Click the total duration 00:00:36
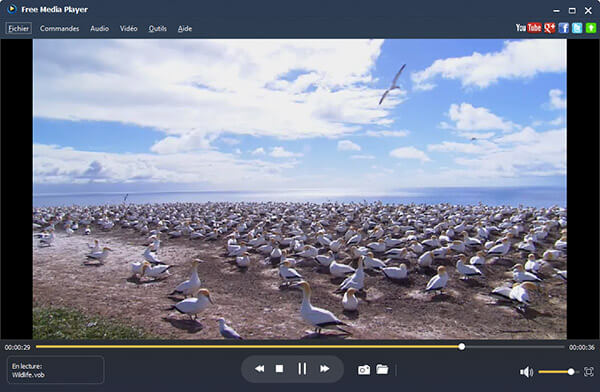 [582, 347]
